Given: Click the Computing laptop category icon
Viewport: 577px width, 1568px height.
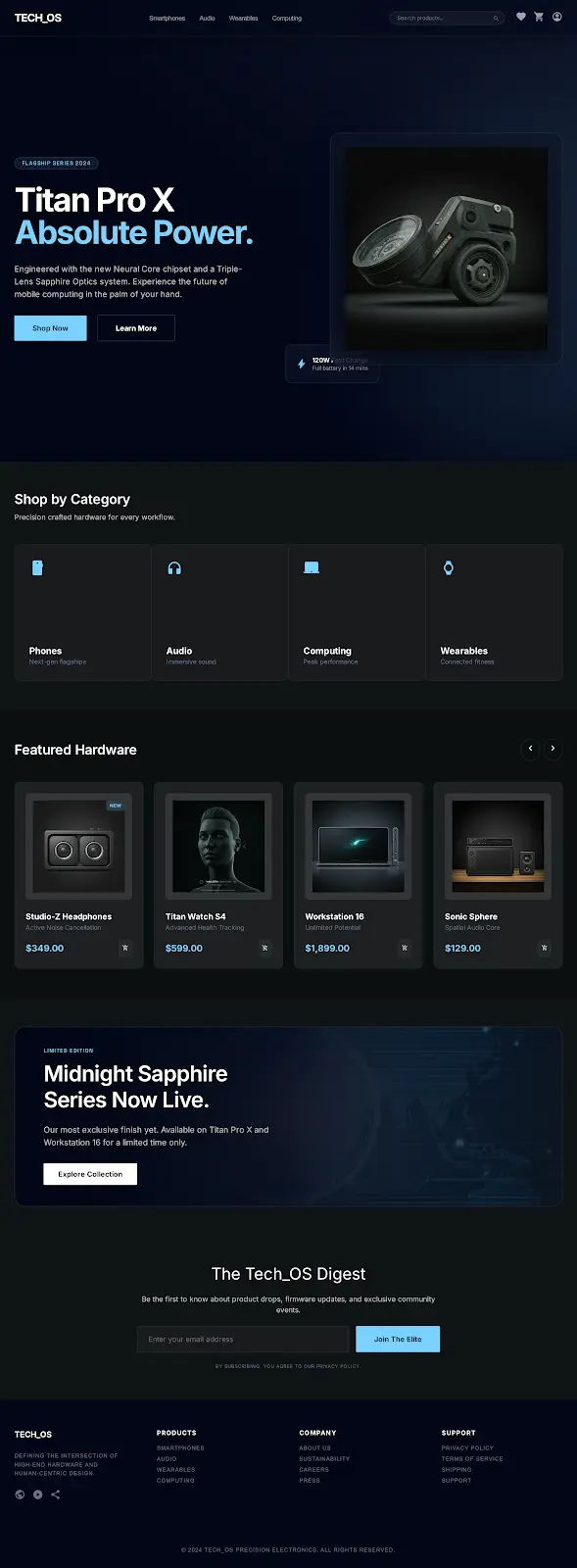Looking at the screenshot, I should point(312,567).
